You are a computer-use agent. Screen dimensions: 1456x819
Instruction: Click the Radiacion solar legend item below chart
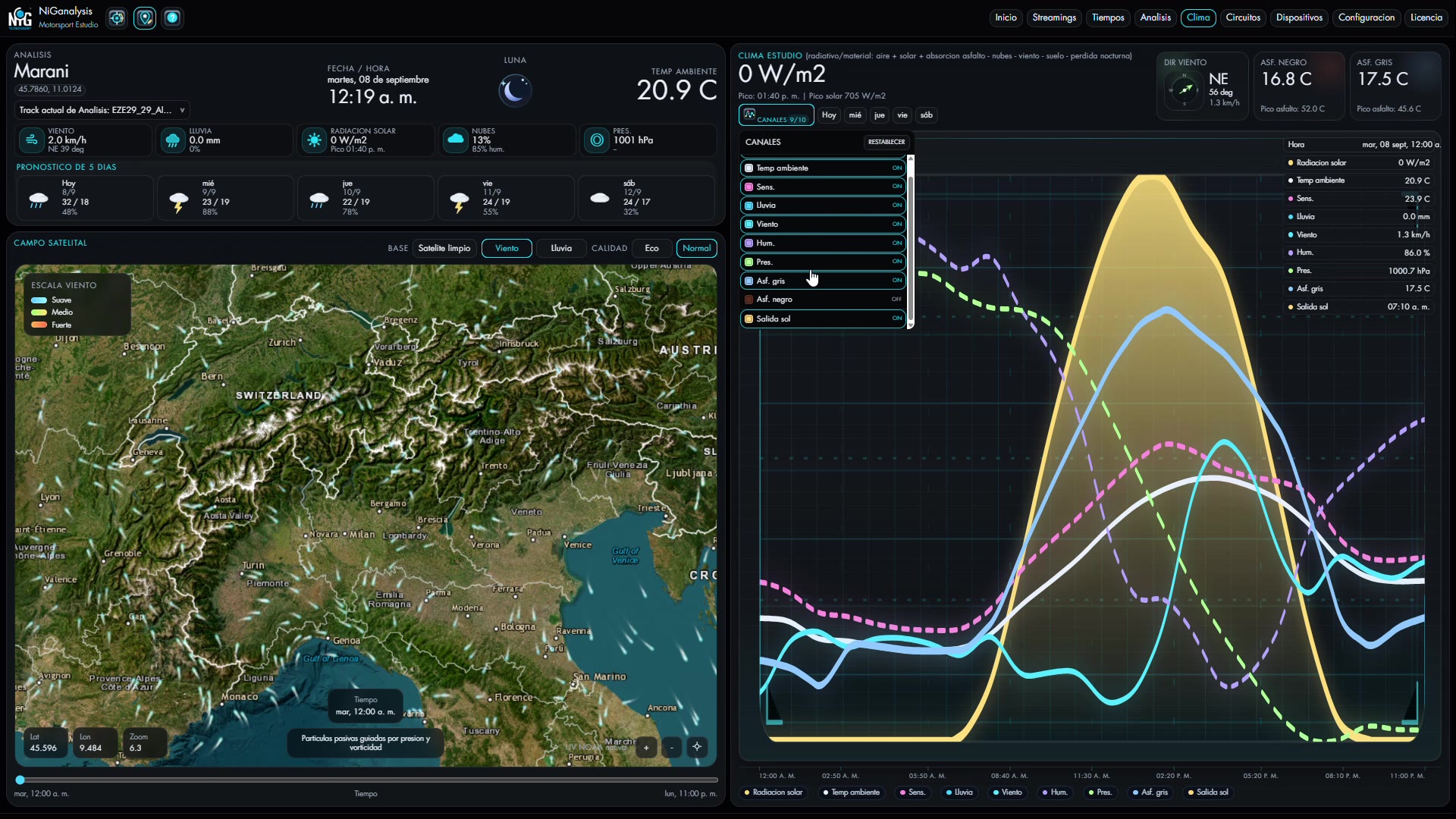click(x=773, y=792)
